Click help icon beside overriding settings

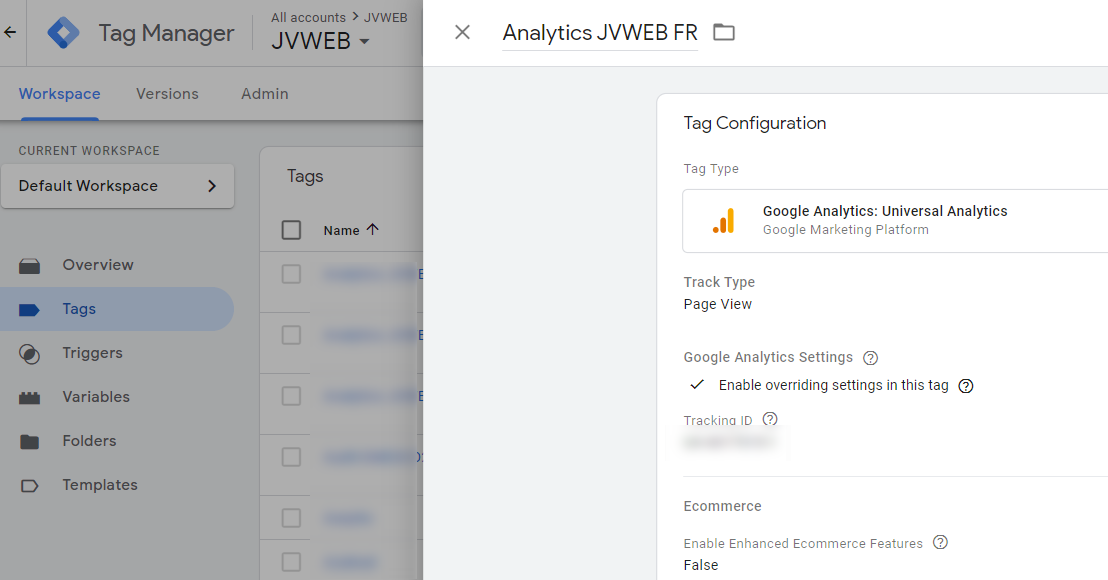(965, 386)
